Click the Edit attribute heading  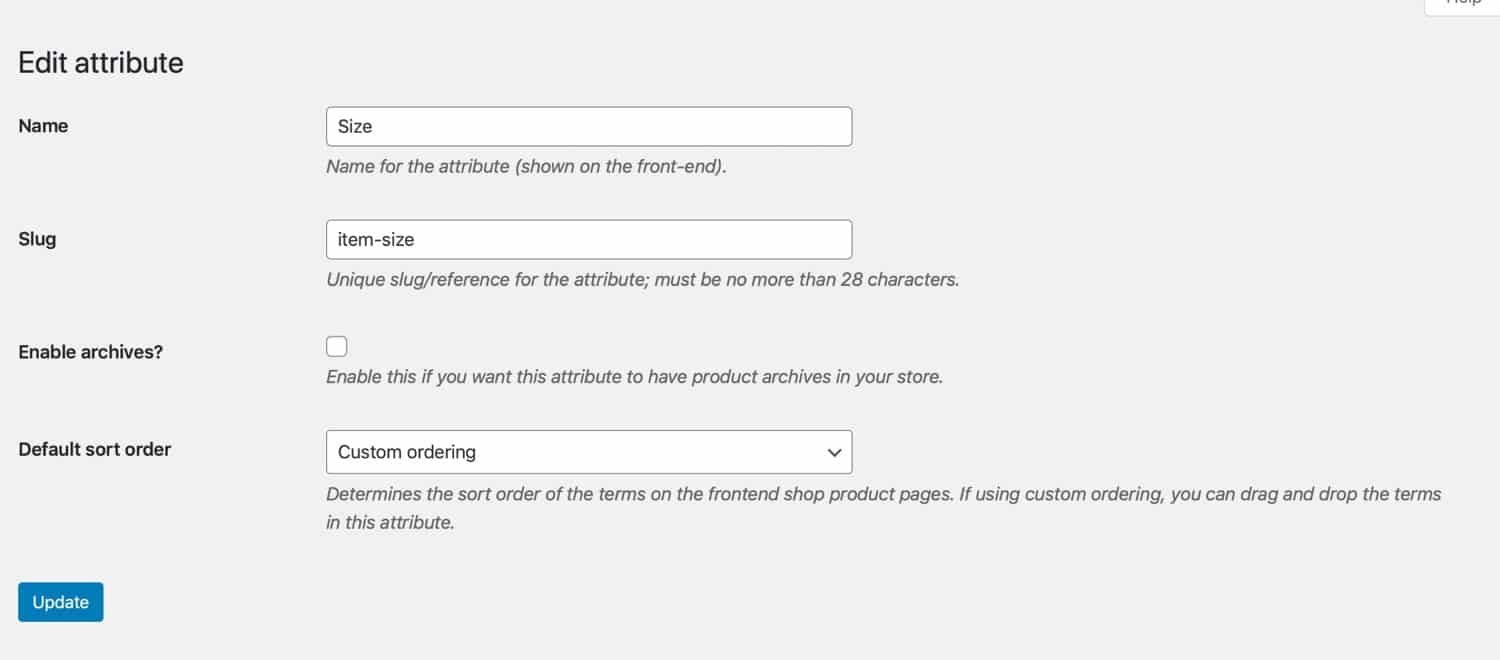pos(100,62)
